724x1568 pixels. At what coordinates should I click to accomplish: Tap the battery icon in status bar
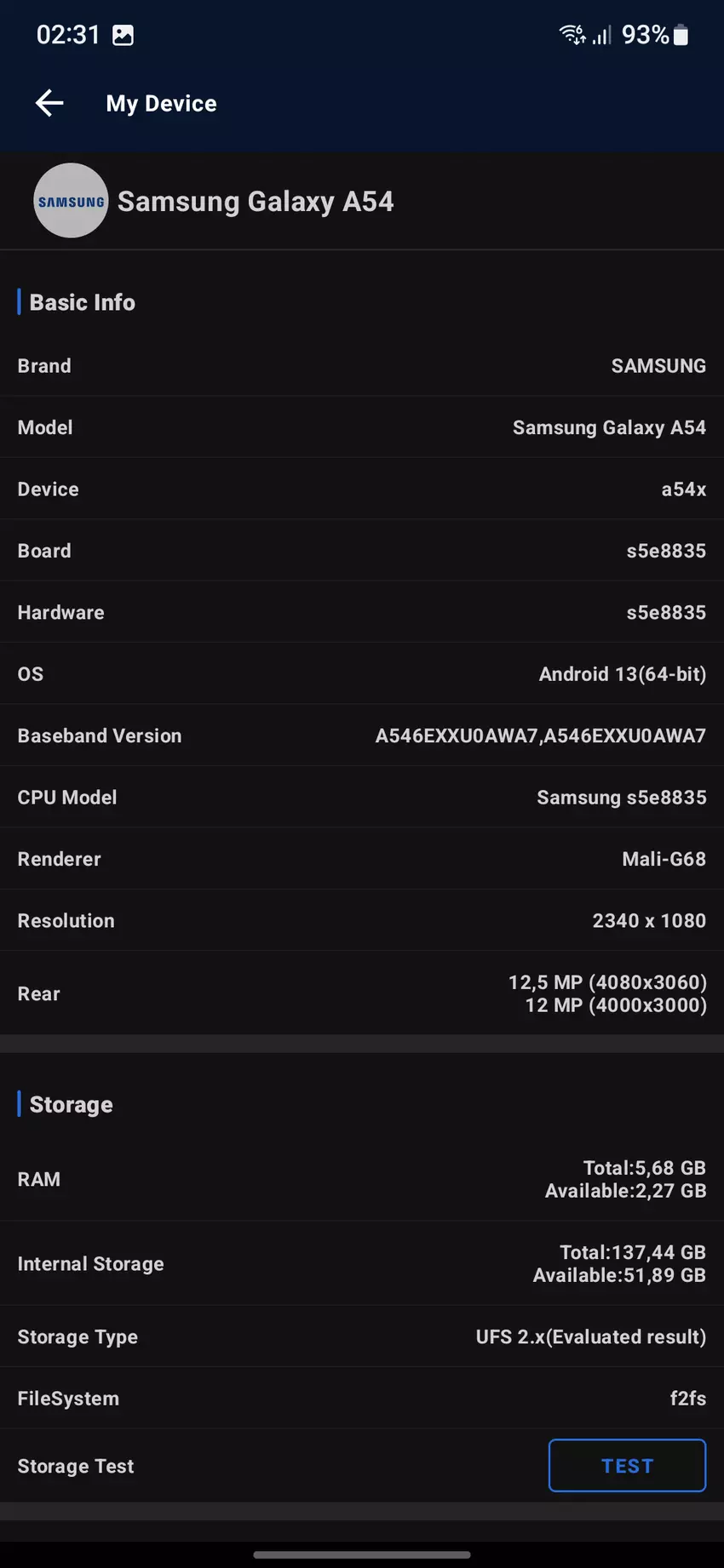pyautogui.click(x=681, y=35)
